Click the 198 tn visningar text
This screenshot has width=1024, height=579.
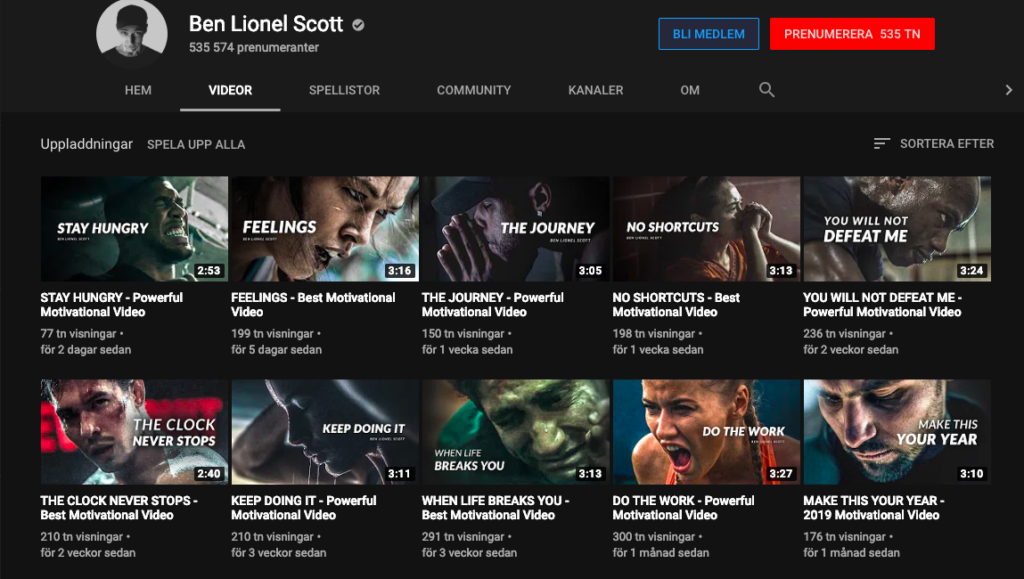[654, 334]
